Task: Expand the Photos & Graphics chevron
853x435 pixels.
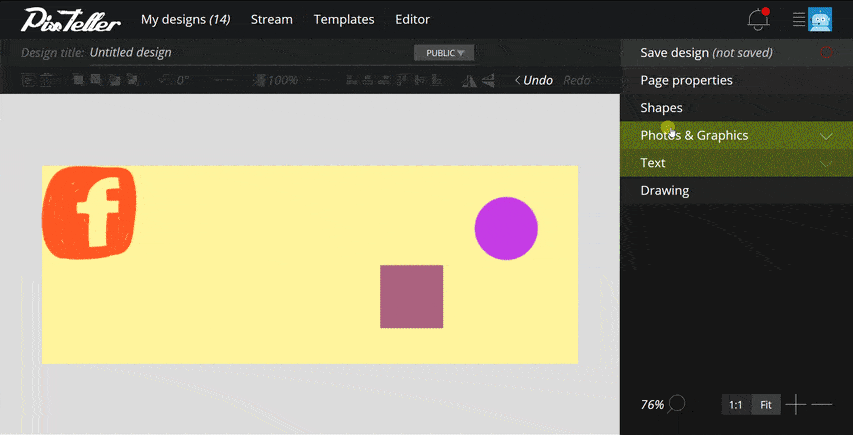Action: 826,135
